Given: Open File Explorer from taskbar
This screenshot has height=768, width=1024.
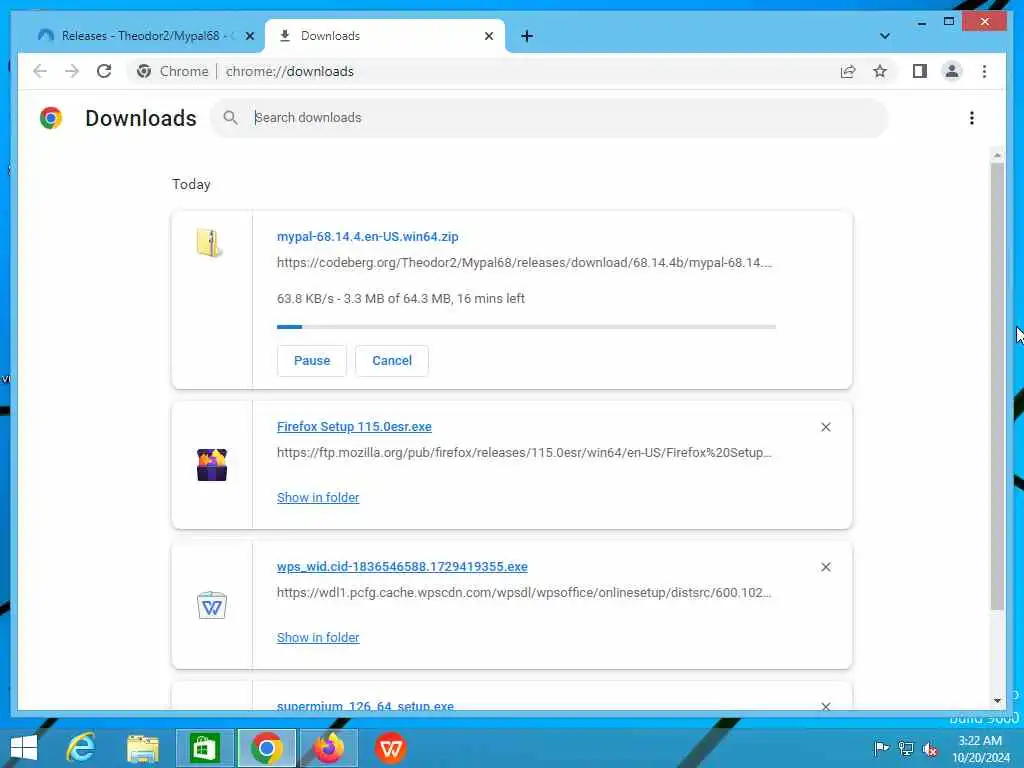Looking at the screenshot, I should (x=143, y=748).
